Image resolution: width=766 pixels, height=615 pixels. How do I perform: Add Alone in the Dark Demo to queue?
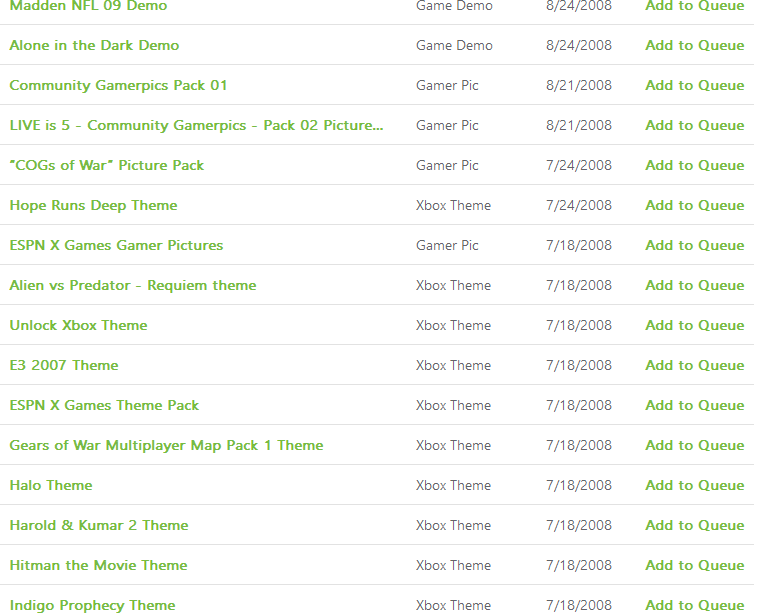click(x=695, y=45)
